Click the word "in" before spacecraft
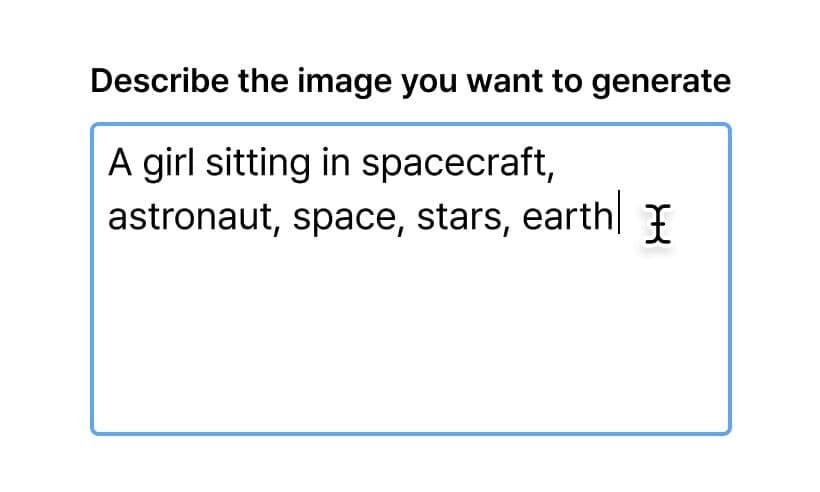The height and width of the screenshot is (492, 820). tap(335, 162)
